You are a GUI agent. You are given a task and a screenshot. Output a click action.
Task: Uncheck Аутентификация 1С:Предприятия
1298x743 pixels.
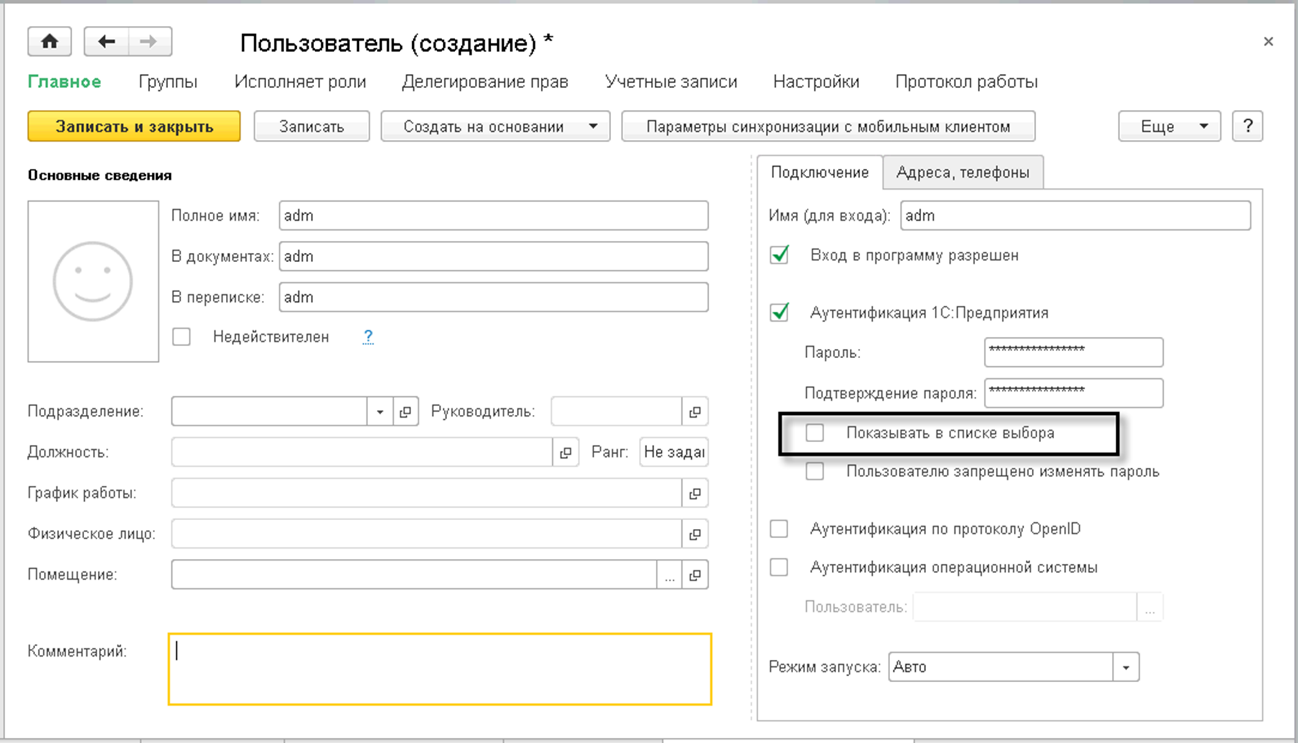point(779,312)
